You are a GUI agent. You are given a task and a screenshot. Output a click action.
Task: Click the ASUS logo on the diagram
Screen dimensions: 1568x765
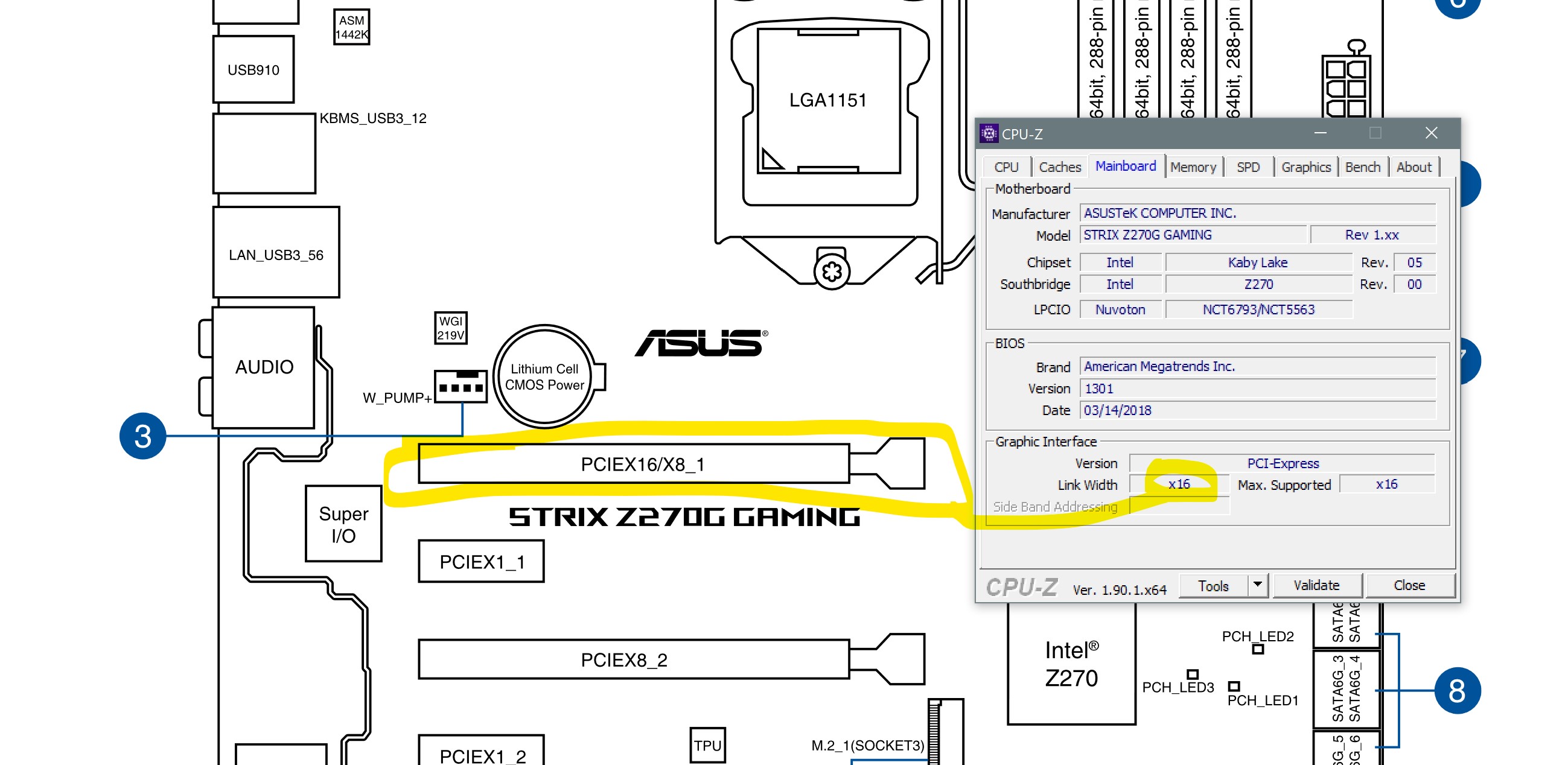pos(701,343)
